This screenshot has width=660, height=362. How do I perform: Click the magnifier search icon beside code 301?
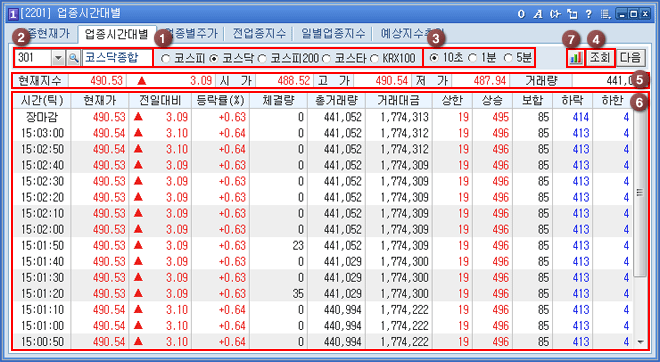click(x=73, y=58)
